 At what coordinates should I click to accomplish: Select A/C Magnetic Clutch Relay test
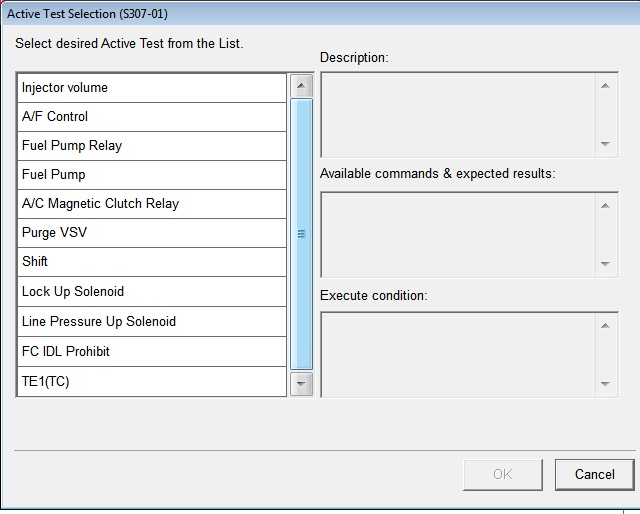click(x=152, y=204)
